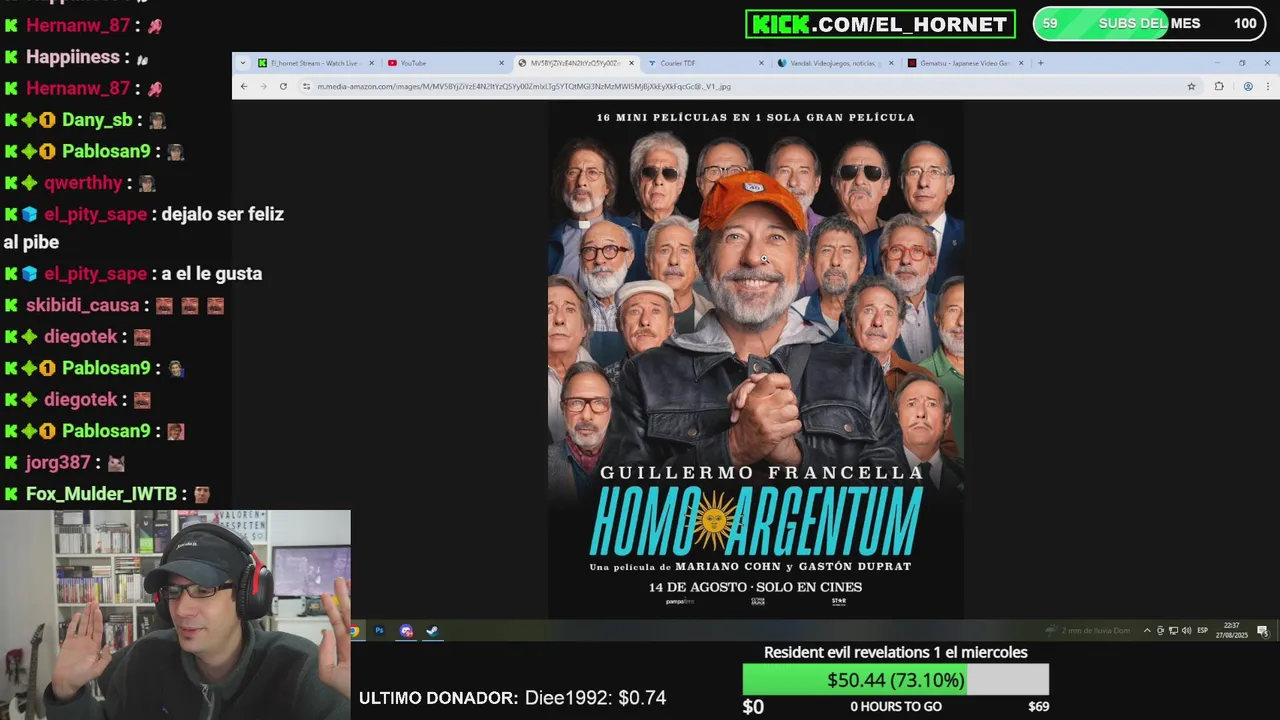Open a new browser tab with plus
This screenshot has height=720, width=1280.
point(1040,63)
